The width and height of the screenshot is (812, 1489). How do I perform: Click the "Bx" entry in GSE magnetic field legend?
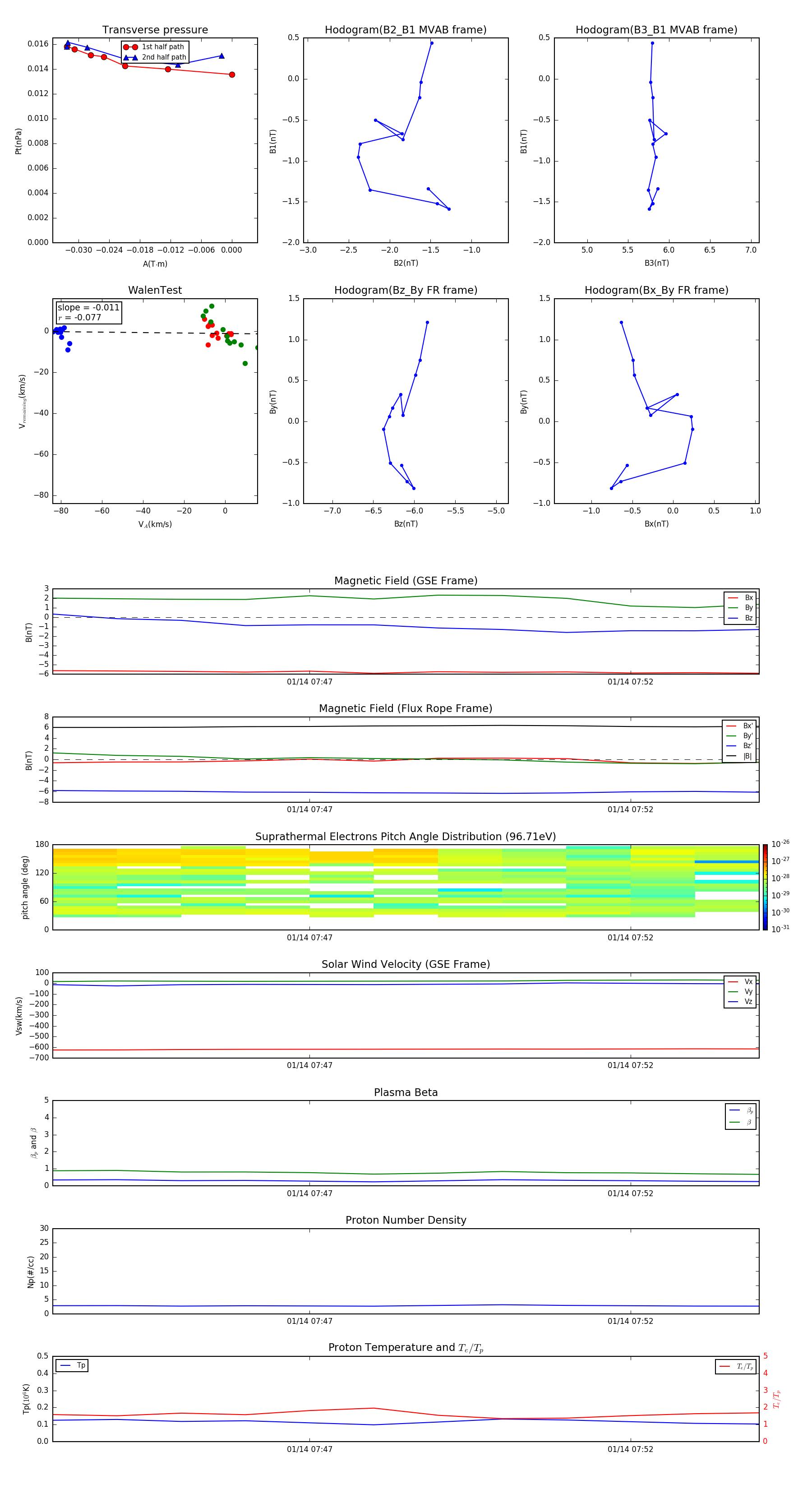point(740,598)
